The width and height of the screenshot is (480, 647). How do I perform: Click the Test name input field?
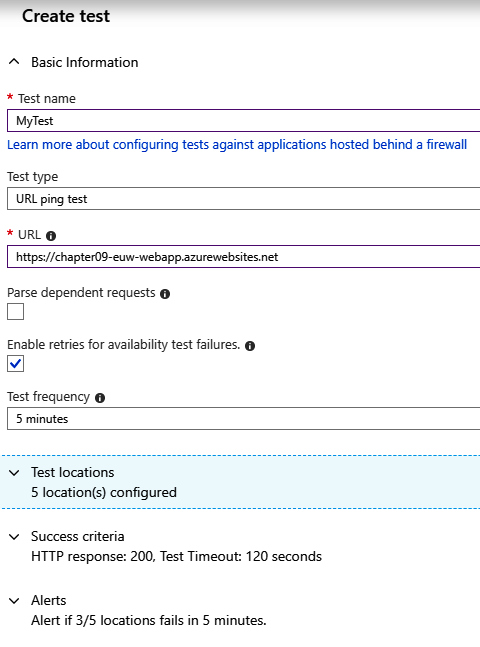[244, 120]
